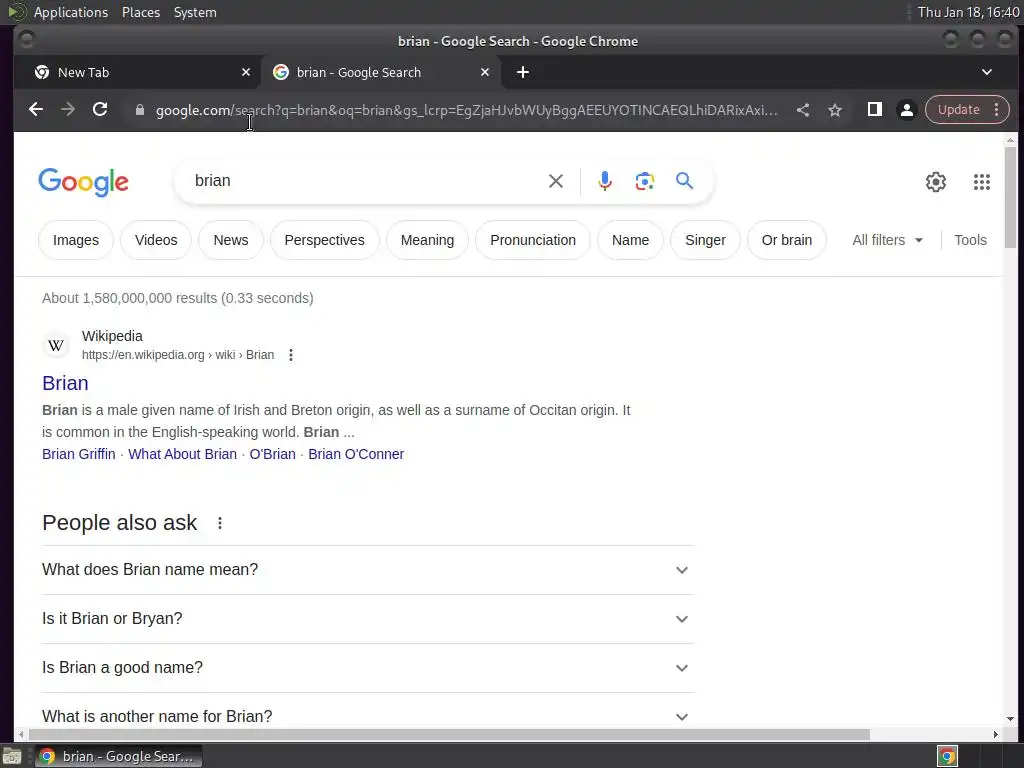Select the Perspectives filter chip
The height and width of the screenshot is (768, 1024).
point(325,240)
